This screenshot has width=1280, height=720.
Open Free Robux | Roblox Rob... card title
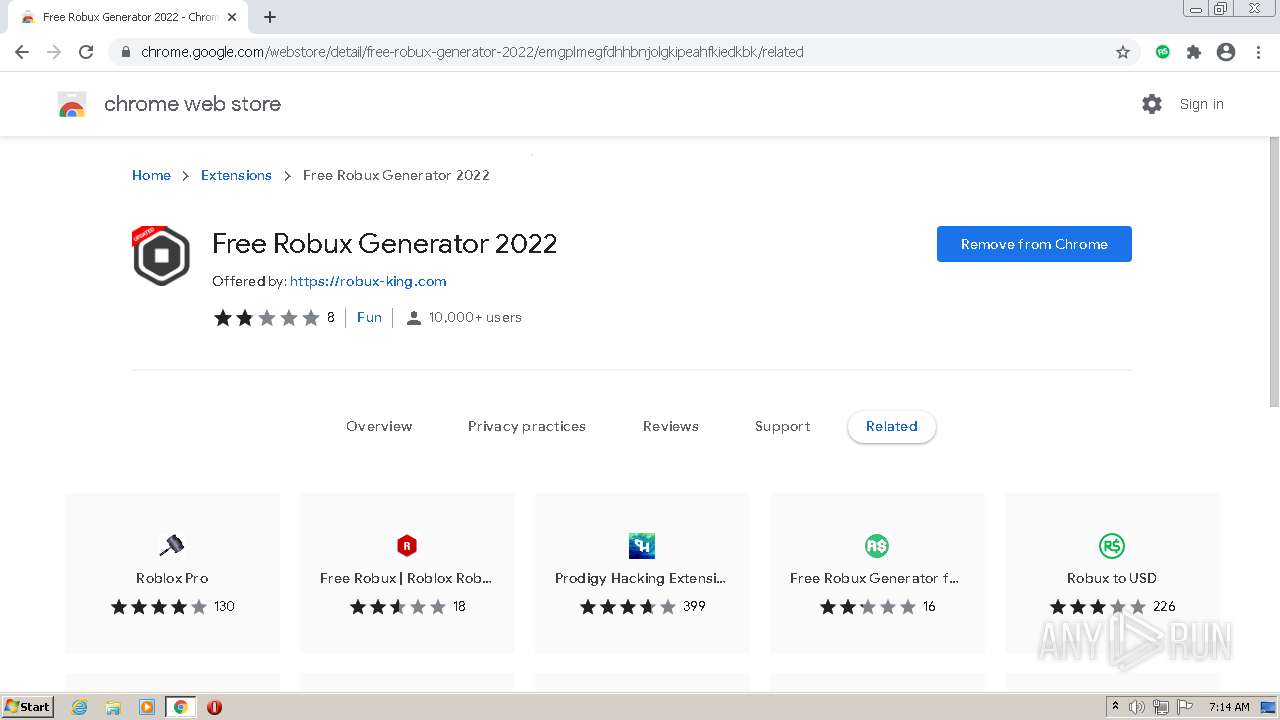[x=406, y=578]
